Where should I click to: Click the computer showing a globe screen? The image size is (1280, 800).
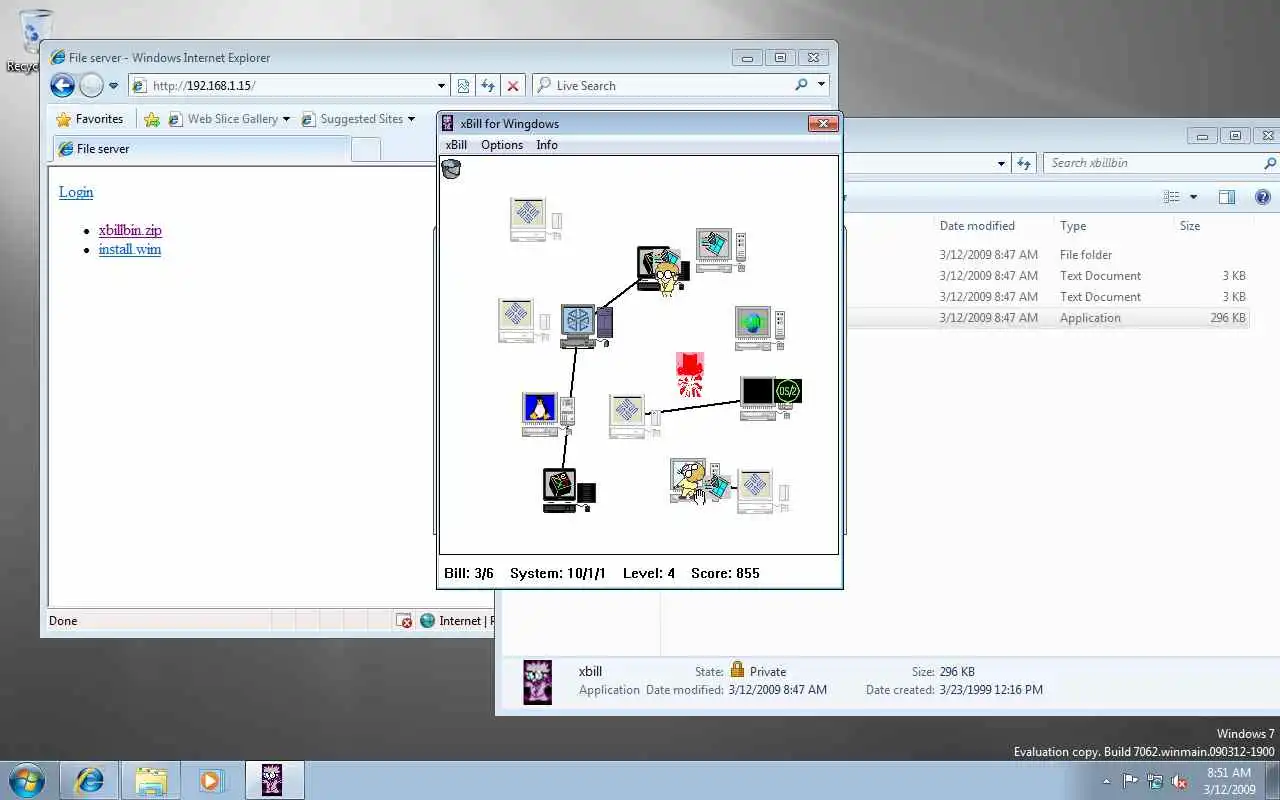tap(760, 328)
